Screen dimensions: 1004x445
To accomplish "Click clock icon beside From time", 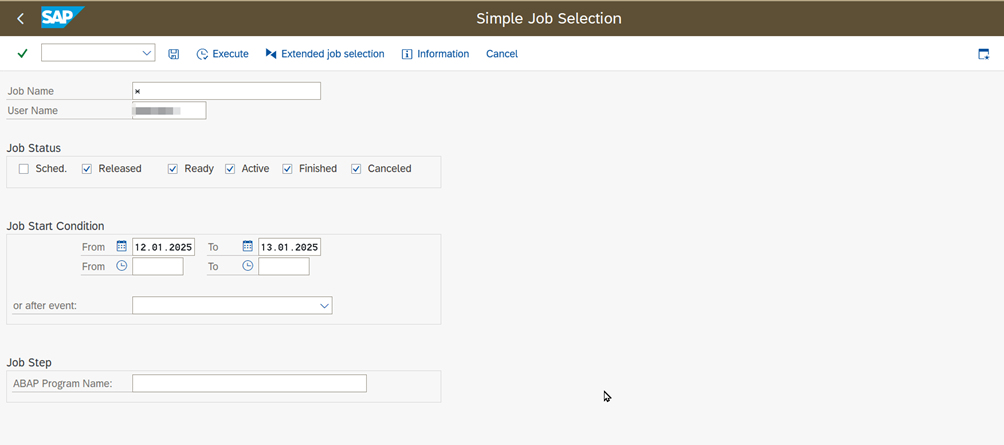I will coord(122,266).
